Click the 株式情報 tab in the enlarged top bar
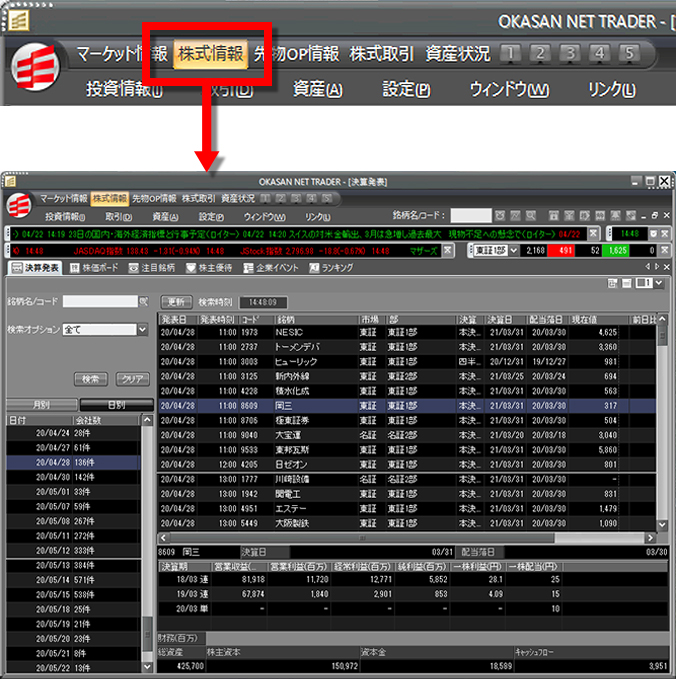 click(x=211, y=54)
